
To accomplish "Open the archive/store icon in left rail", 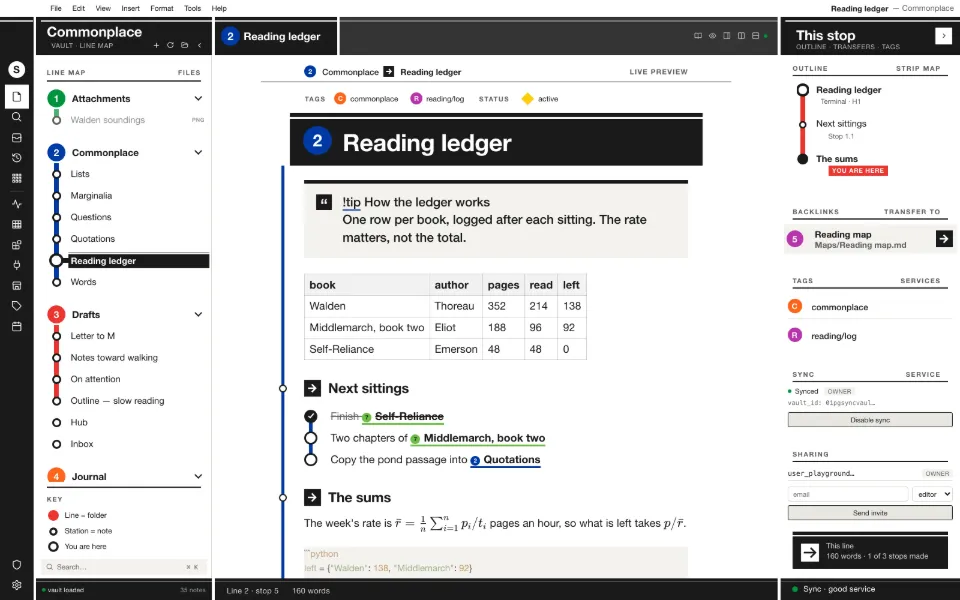I will (x=17, y=285).
